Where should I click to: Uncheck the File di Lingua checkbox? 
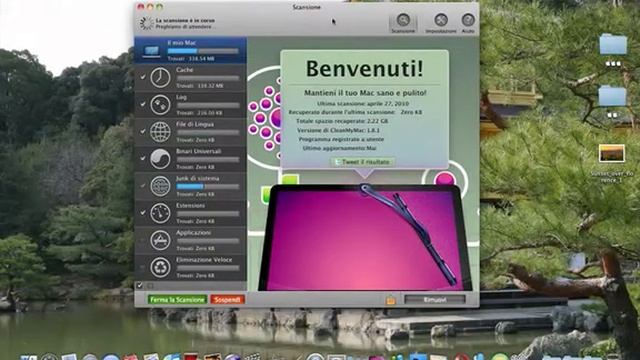point(142,131)
